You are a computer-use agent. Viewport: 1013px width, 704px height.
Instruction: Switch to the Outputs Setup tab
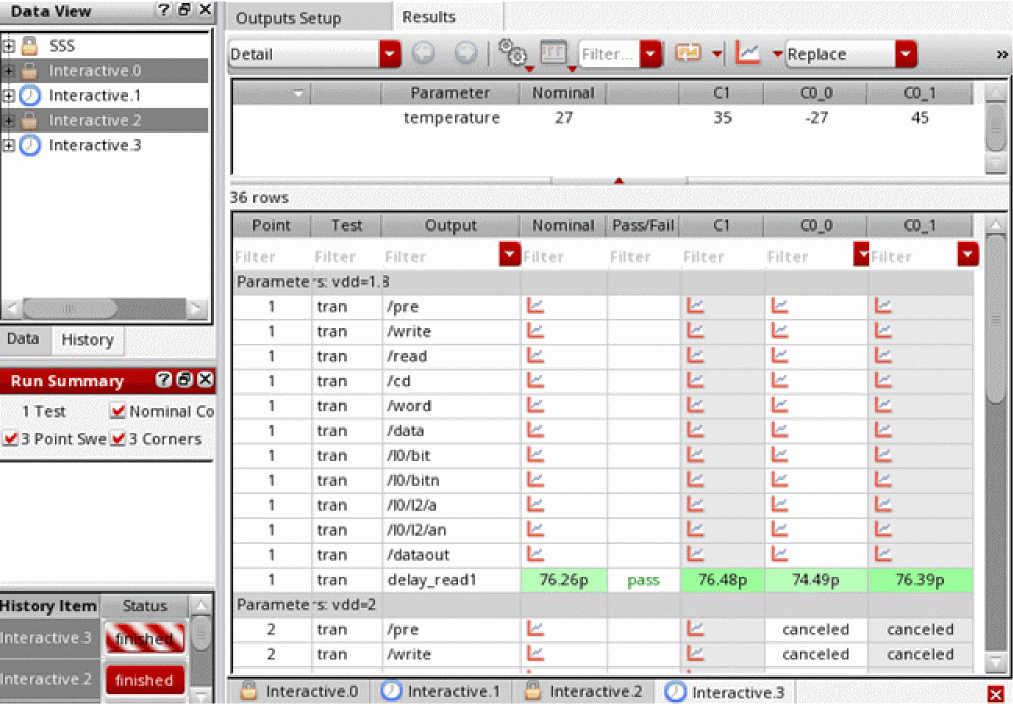click(x=288, y=18)
